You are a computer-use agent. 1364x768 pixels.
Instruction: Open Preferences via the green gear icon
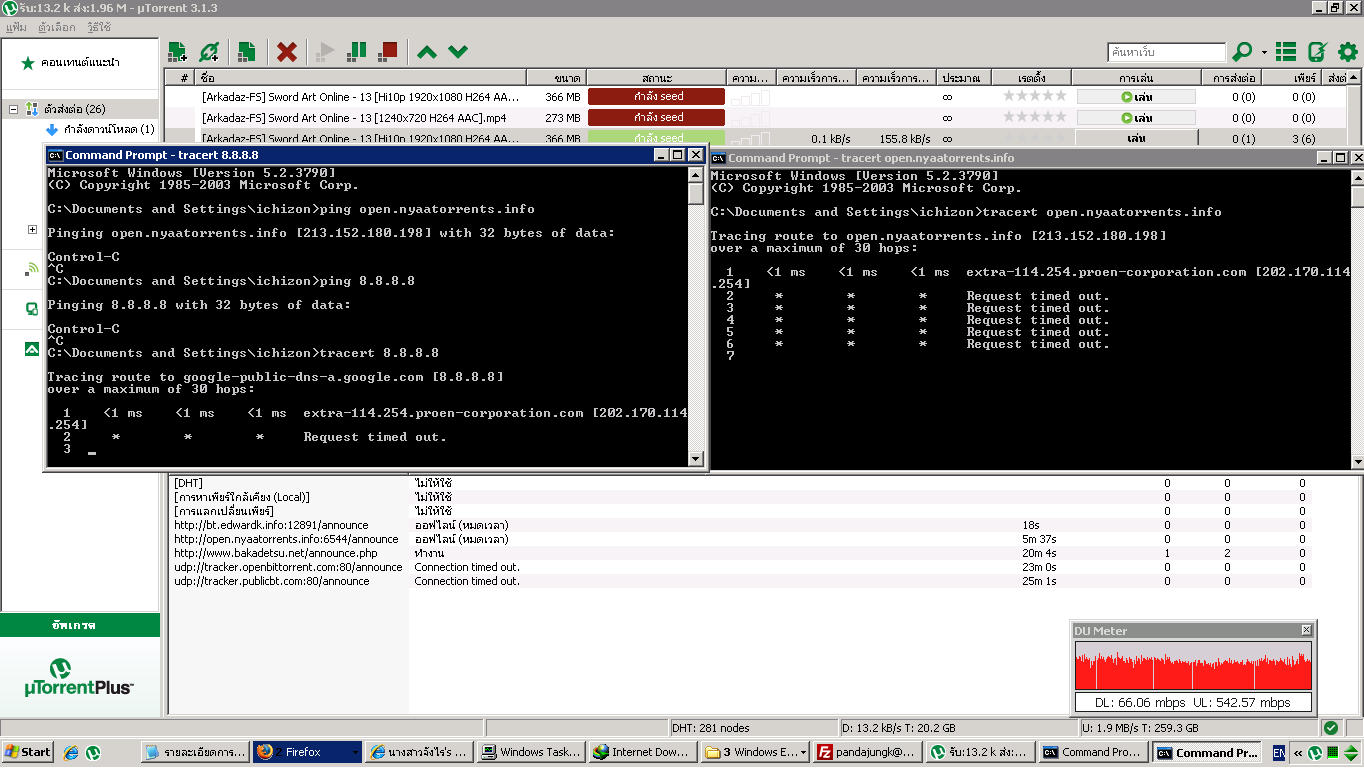pos(1348,51)
